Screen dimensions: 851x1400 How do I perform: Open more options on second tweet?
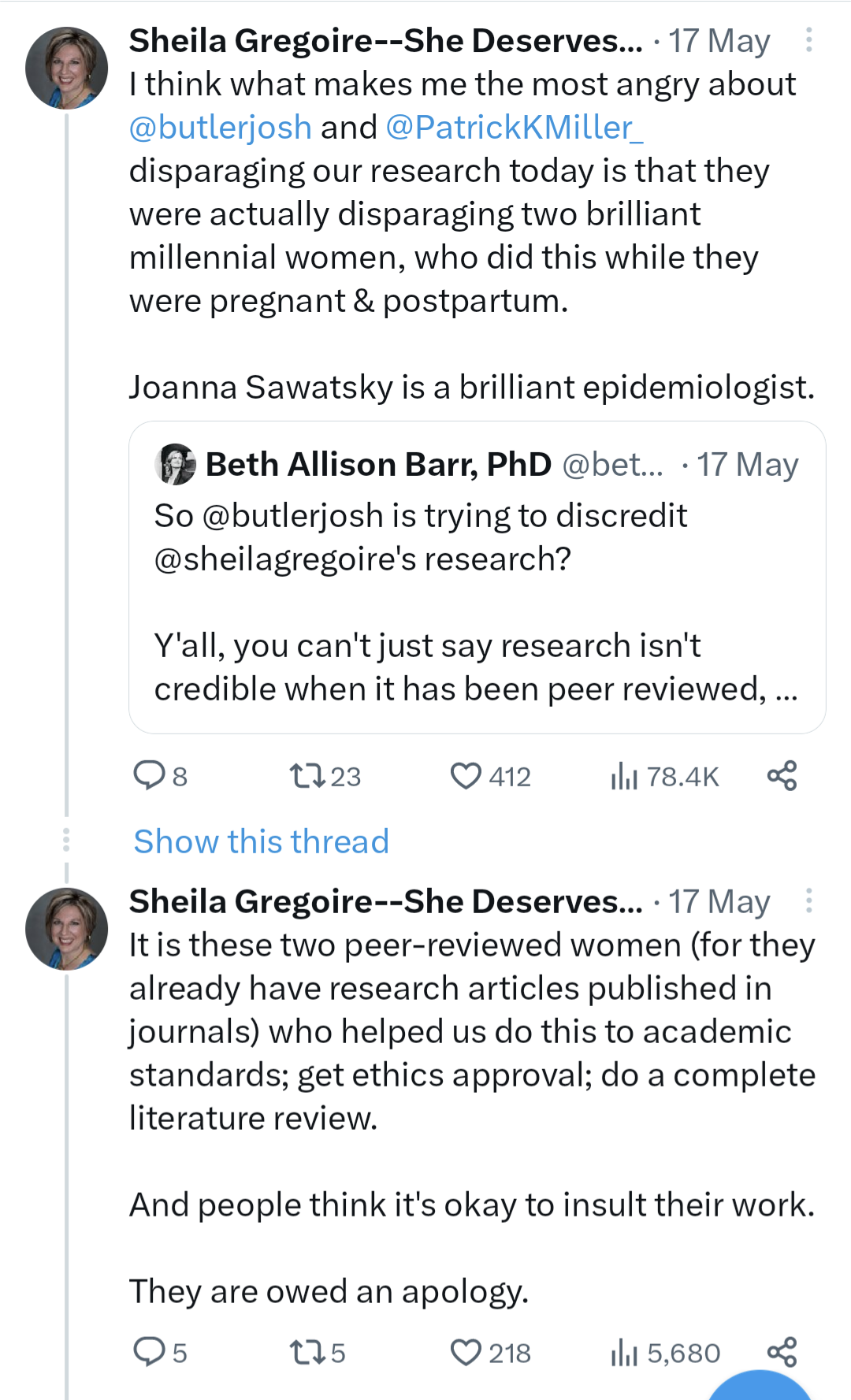(808, 901)
